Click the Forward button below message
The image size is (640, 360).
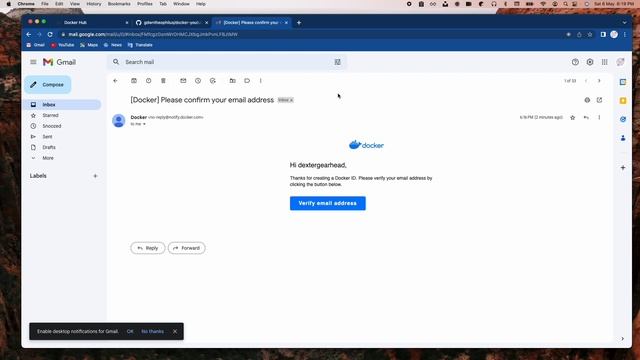187,248
